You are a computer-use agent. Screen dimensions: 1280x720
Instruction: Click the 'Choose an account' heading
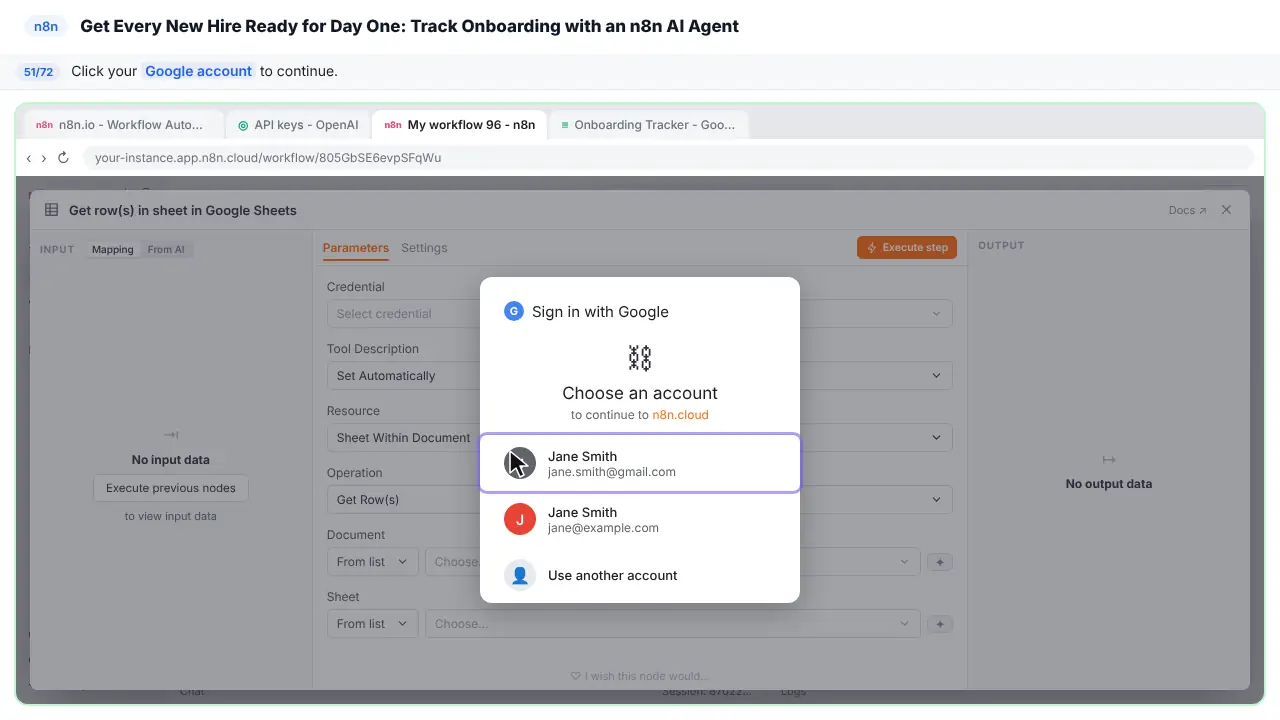pos(640,393)
